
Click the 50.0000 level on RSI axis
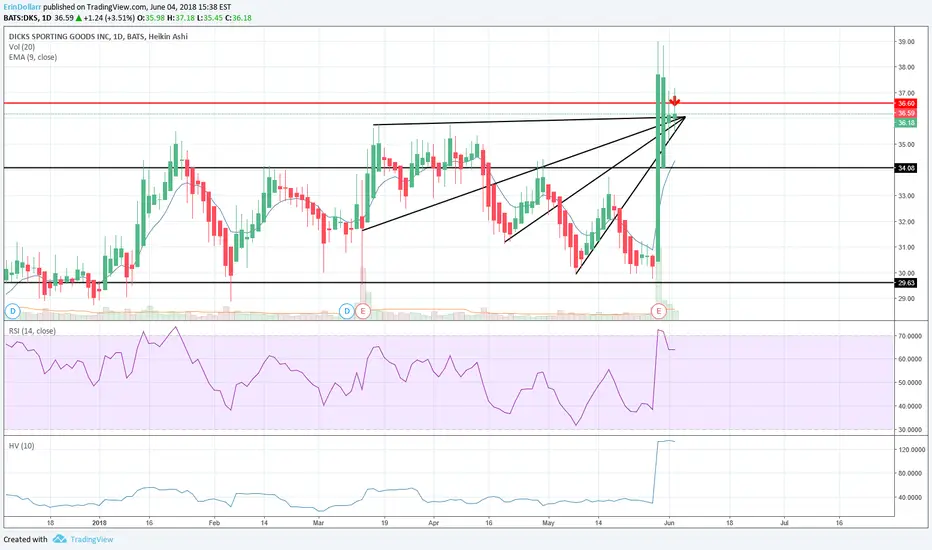910,382
